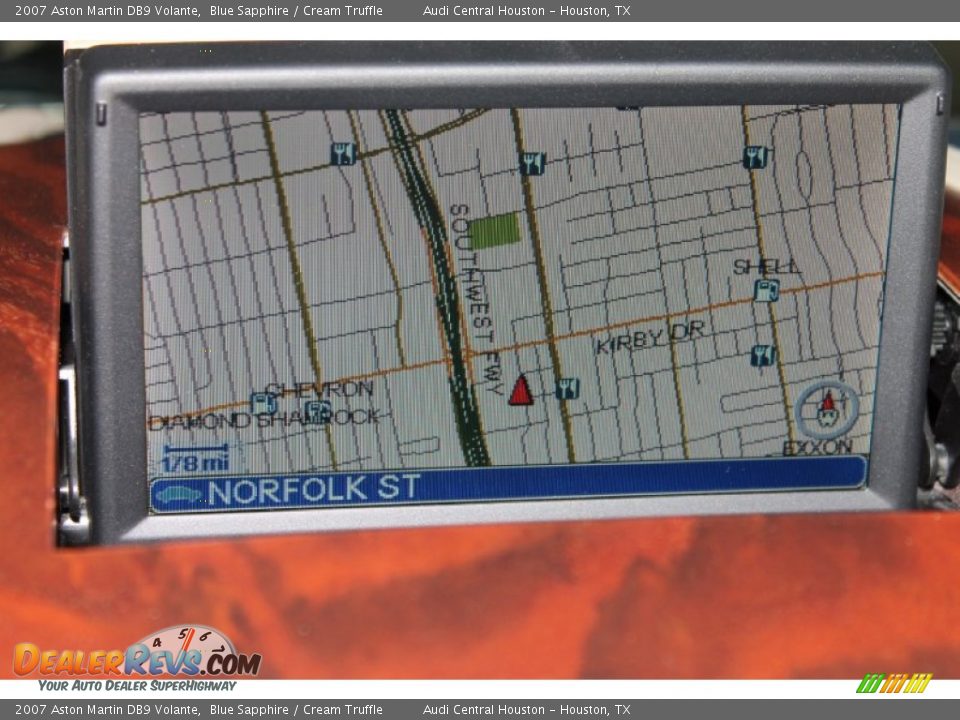Screen dimensions: 960x720
Task: Tap the CHEVRON text label
Action: point(320,389)
